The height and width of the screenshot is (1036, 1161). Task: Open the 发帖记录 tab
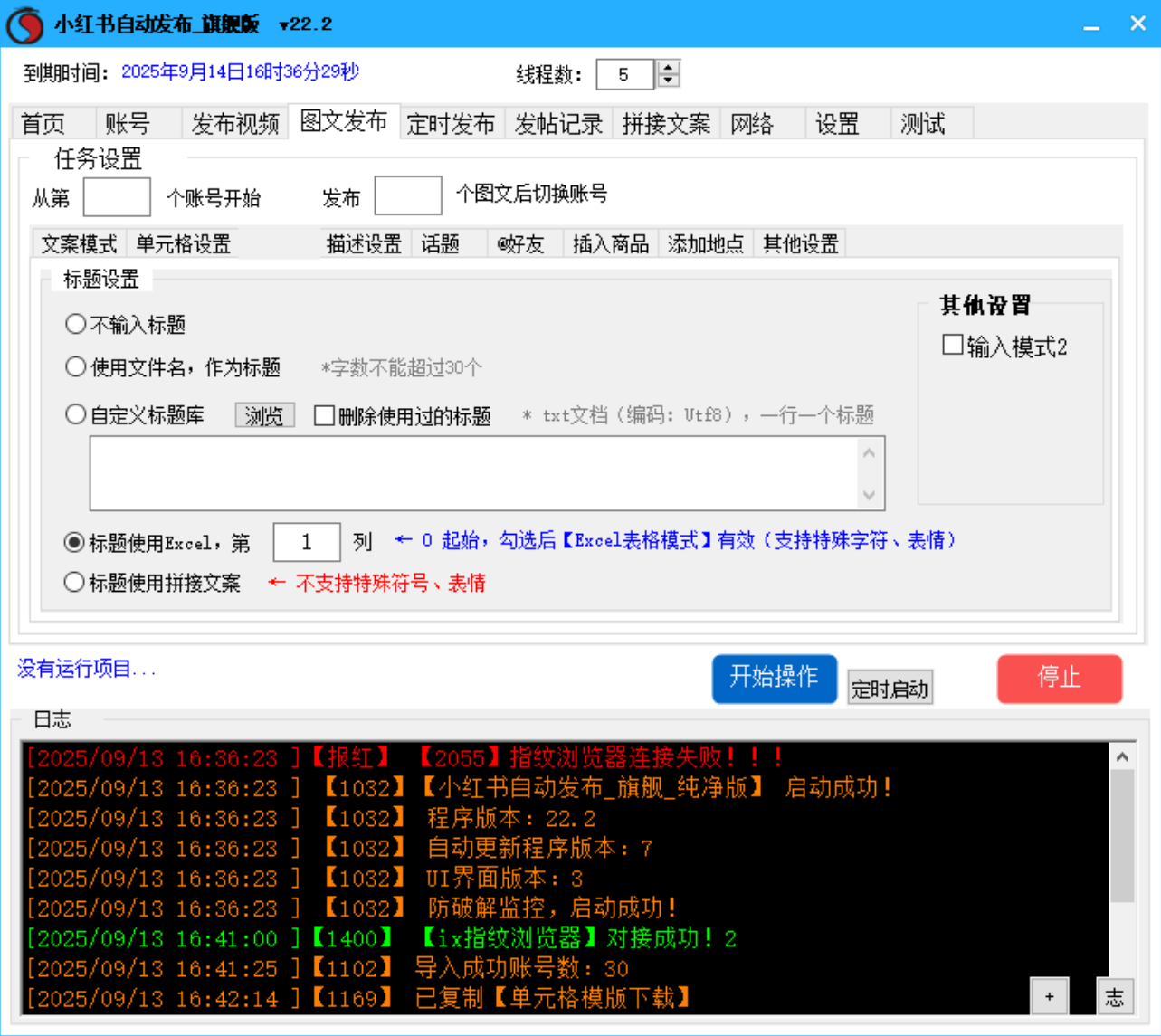coord(558,123)
